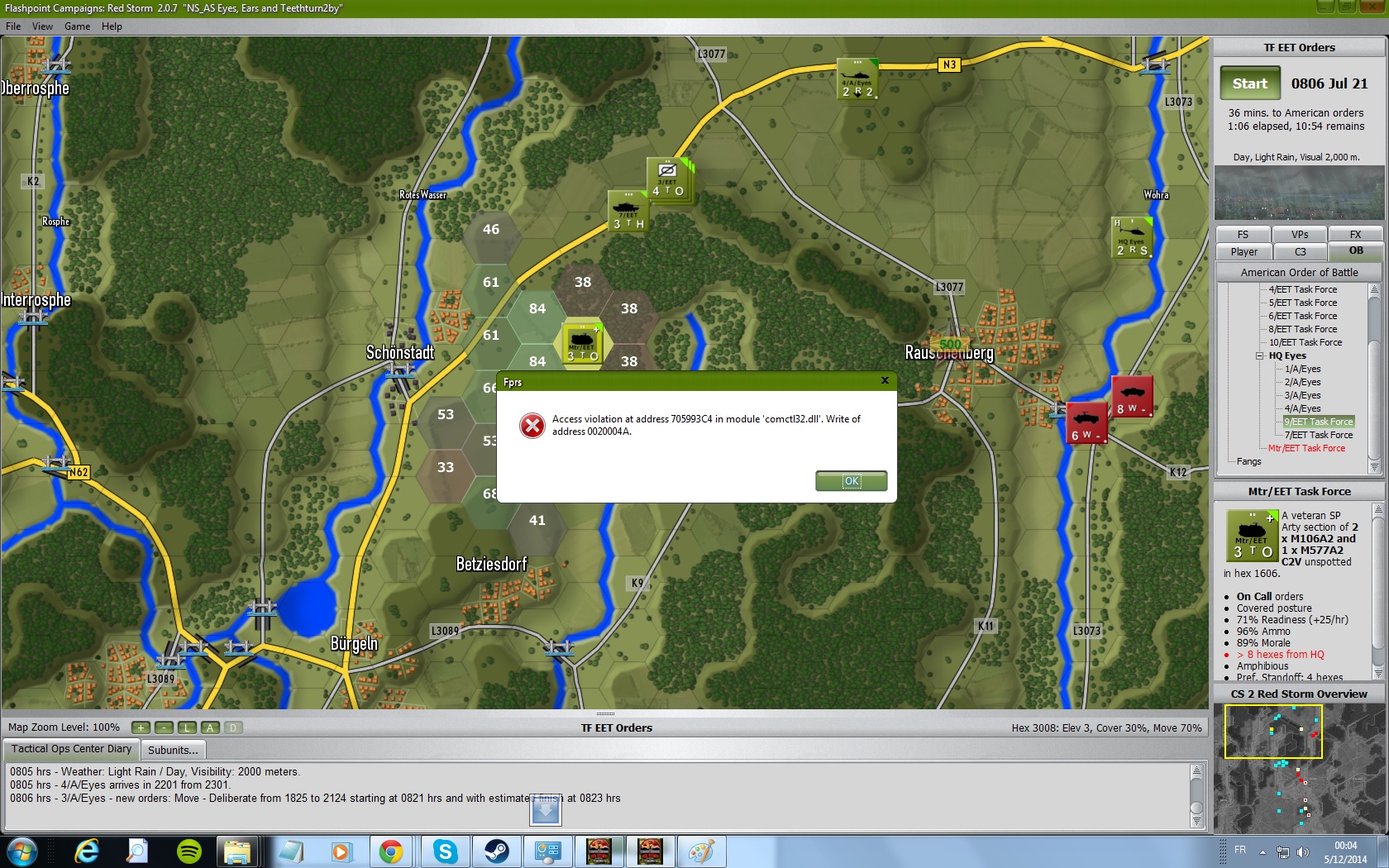Select the 3/EET recon unit counter
The width and height of the screenshot is (1389, 868).
pos(667,179)
